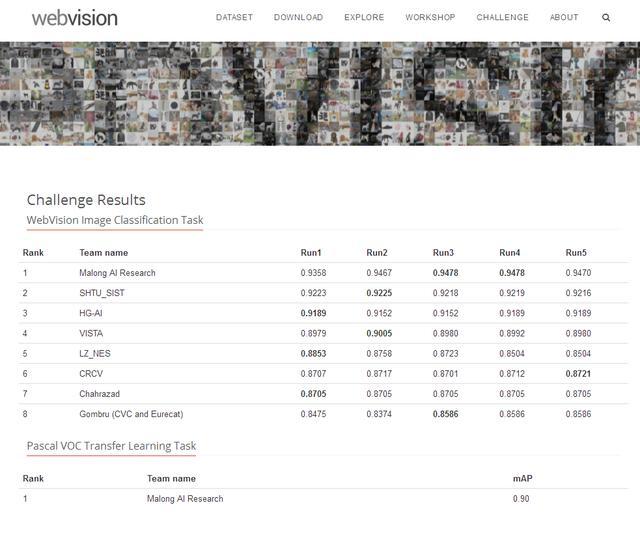Click Malong AI Research in classification table
This screenshot has height=544, width=640.
(118, 273)
